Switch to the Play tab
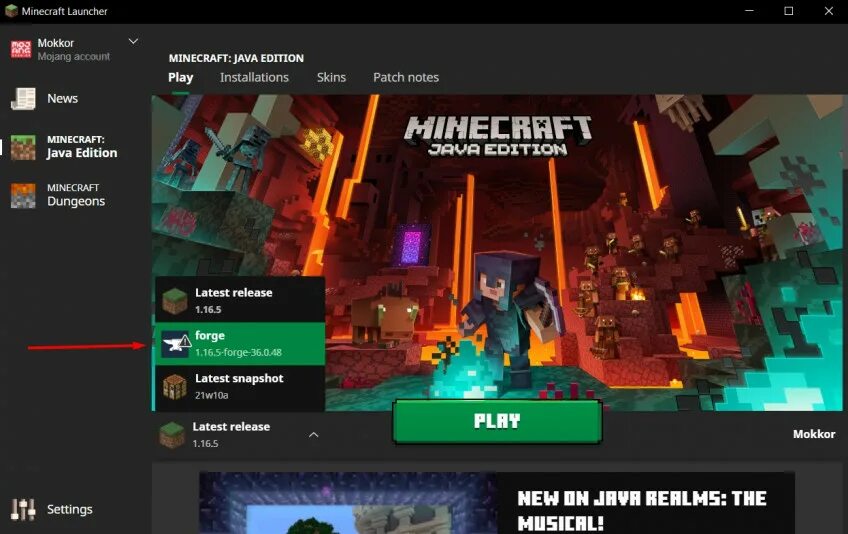This screenshot has width=848, height=534. [181, 77]
